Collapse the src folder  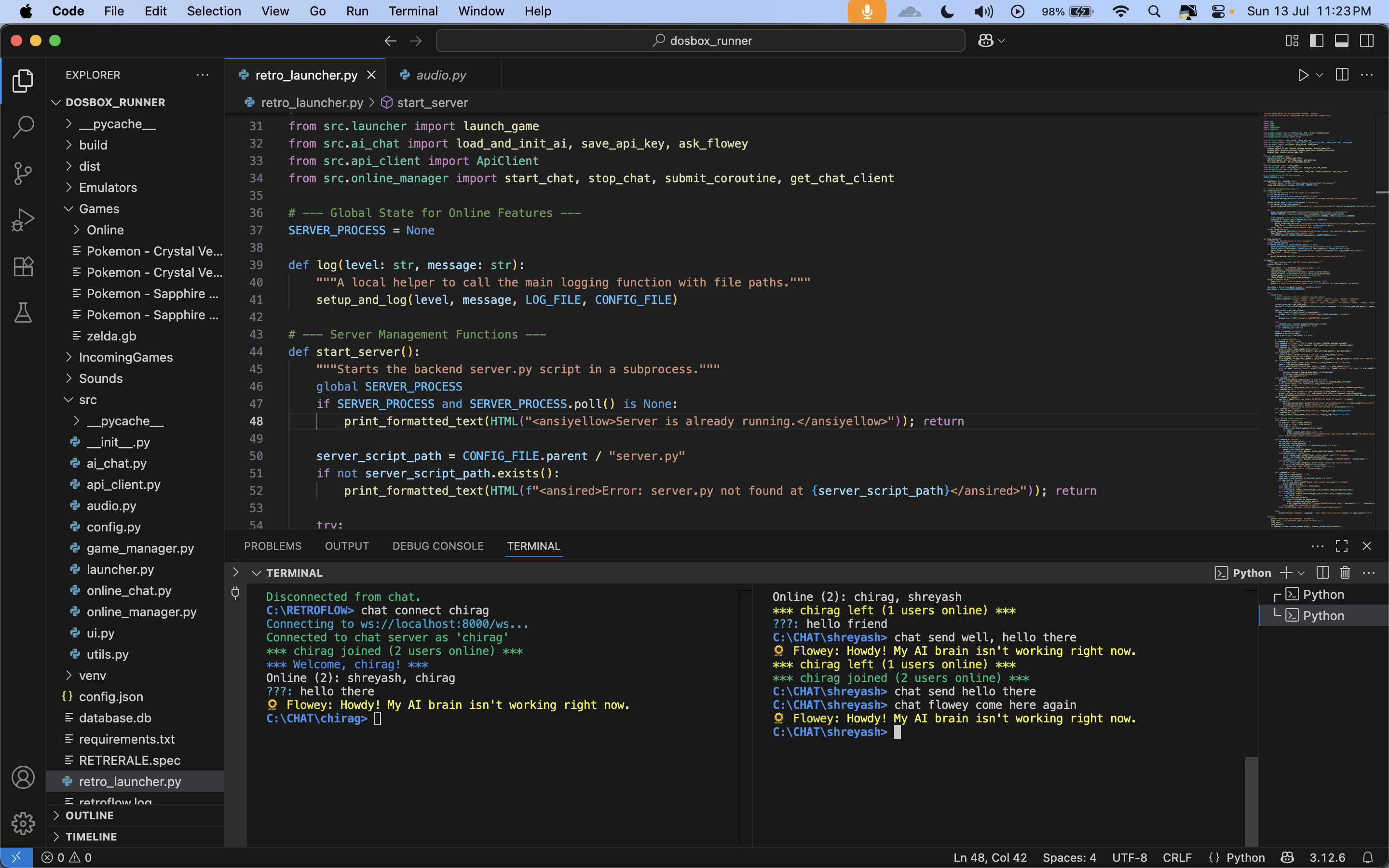point(88,400)
